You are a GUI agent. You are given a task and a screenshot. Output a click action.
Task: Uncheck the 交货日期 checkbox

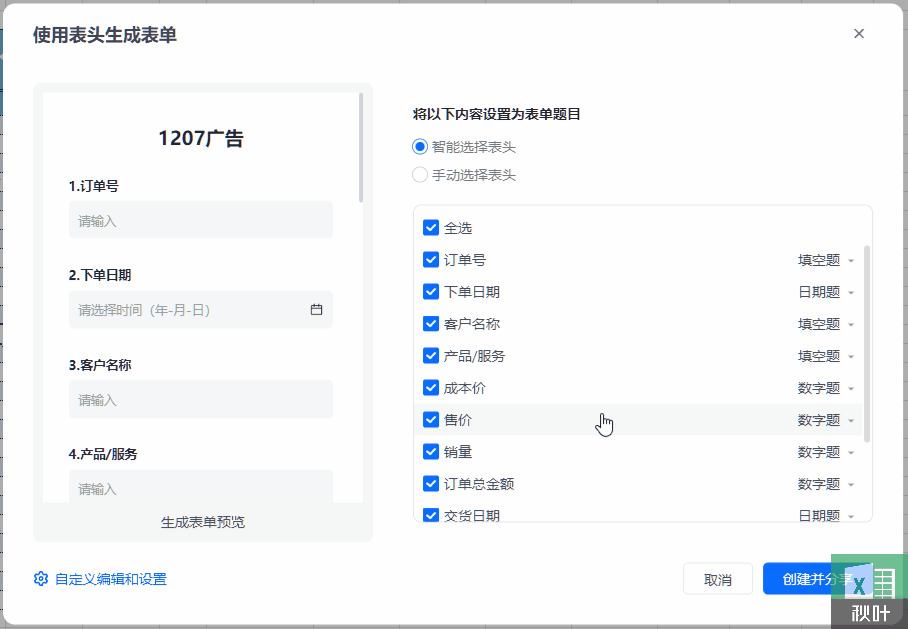click(431, 515)
